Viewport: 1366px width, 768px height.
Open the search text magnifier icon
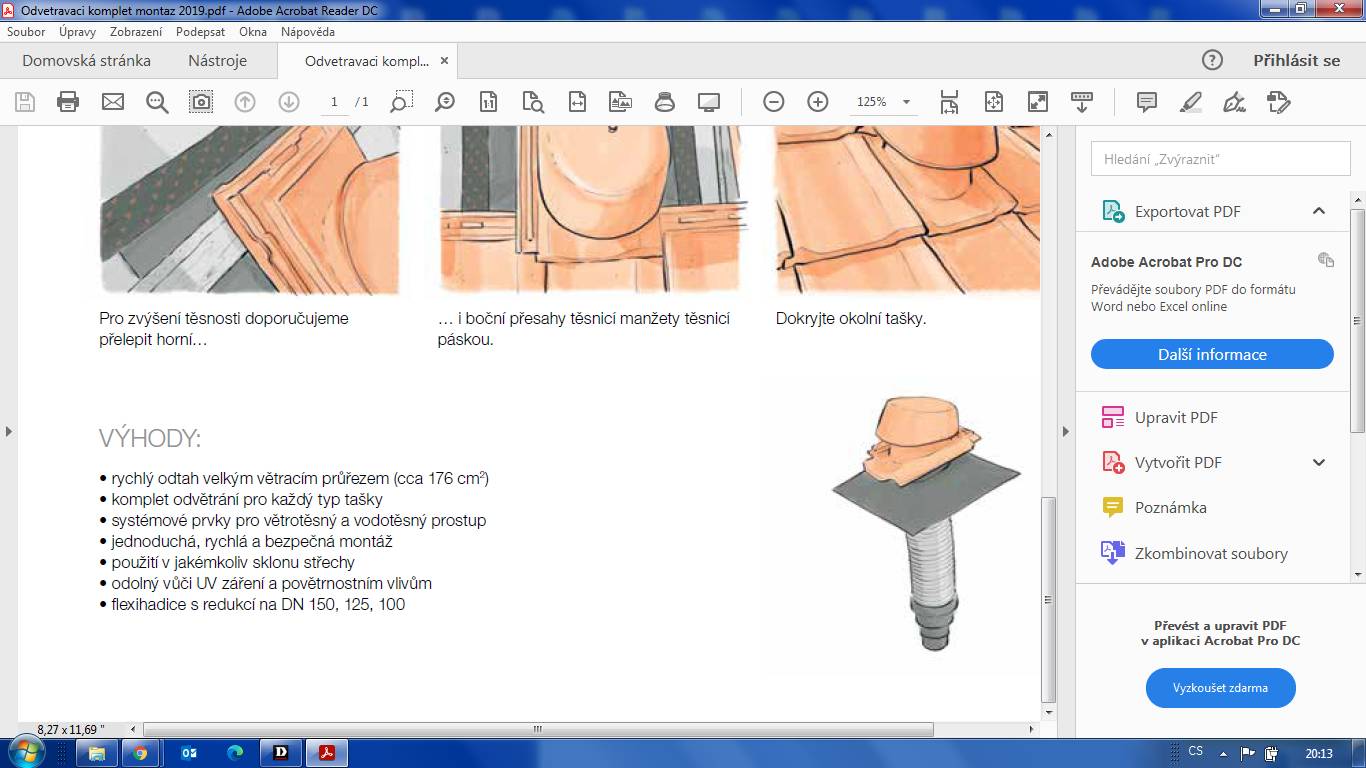click(x=157, y=102)
